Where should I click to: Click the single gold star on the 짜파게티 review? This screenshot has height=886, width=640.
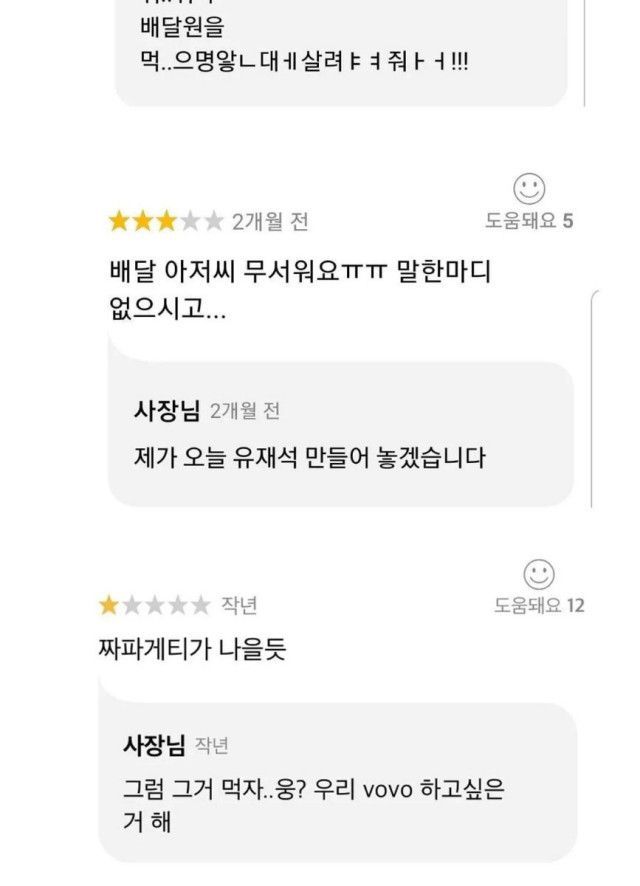(108, 605)
